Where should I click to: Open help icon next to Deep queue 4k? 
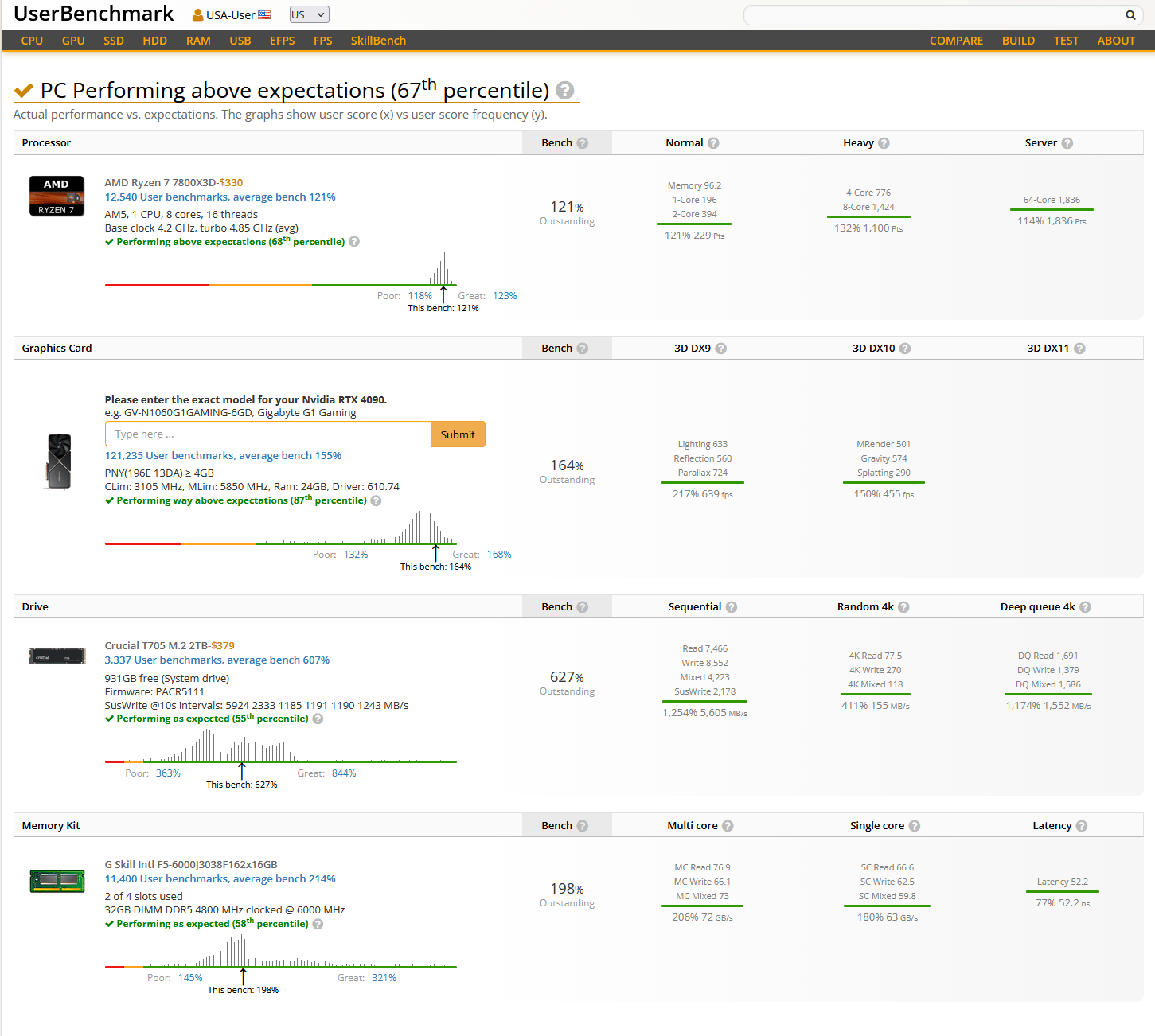coord(1086,607)
